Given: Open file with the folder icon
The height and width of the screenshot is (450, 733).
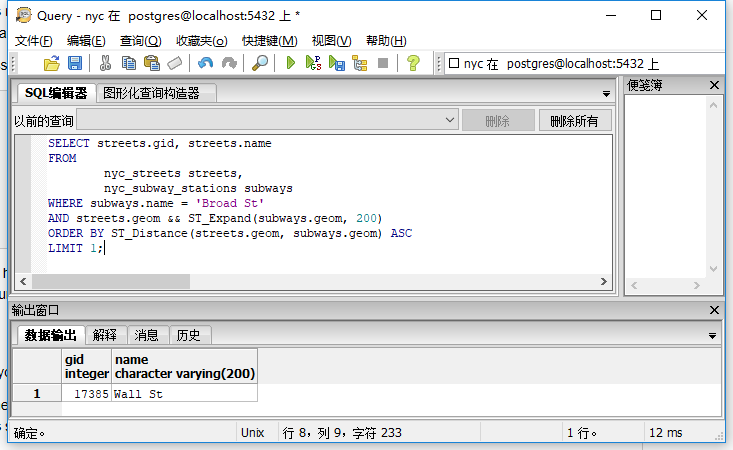Looking at the screenshot, I should point(52,63).
